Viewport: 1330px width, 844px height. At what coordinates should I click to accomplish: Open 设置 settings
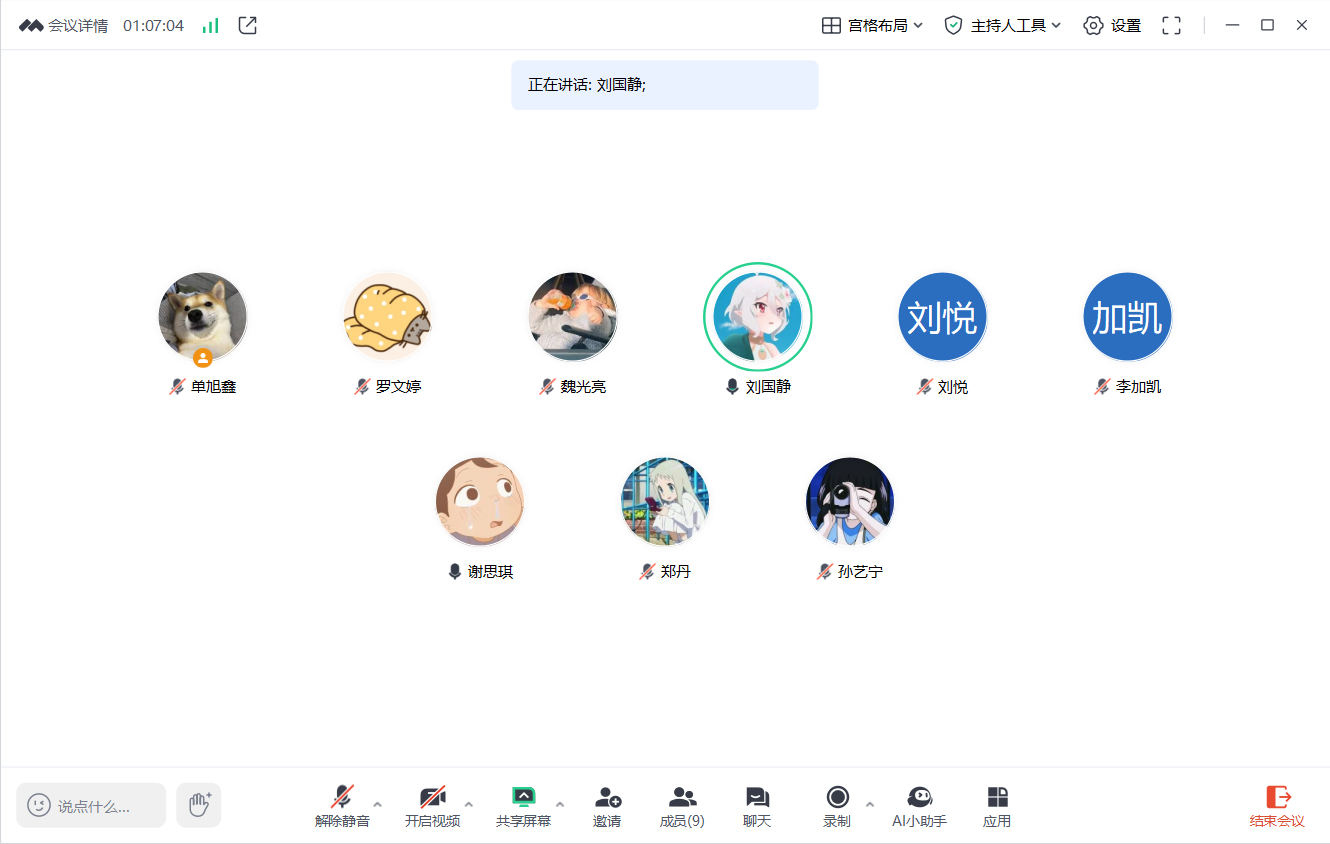(x=1112, y=26)
